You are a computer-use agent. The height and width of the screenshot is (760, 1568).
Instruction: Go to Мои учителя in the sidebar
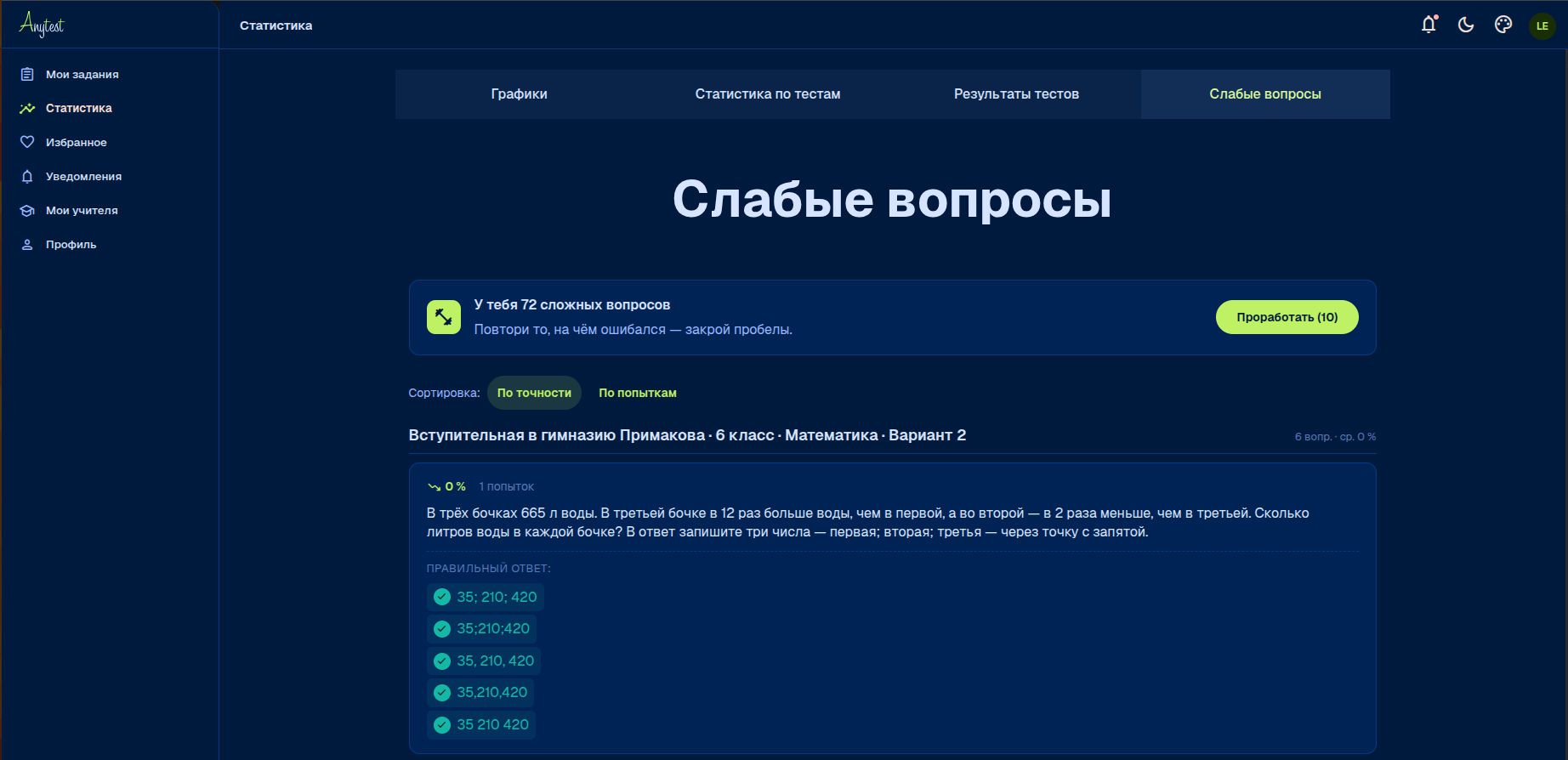coord(110,210)
